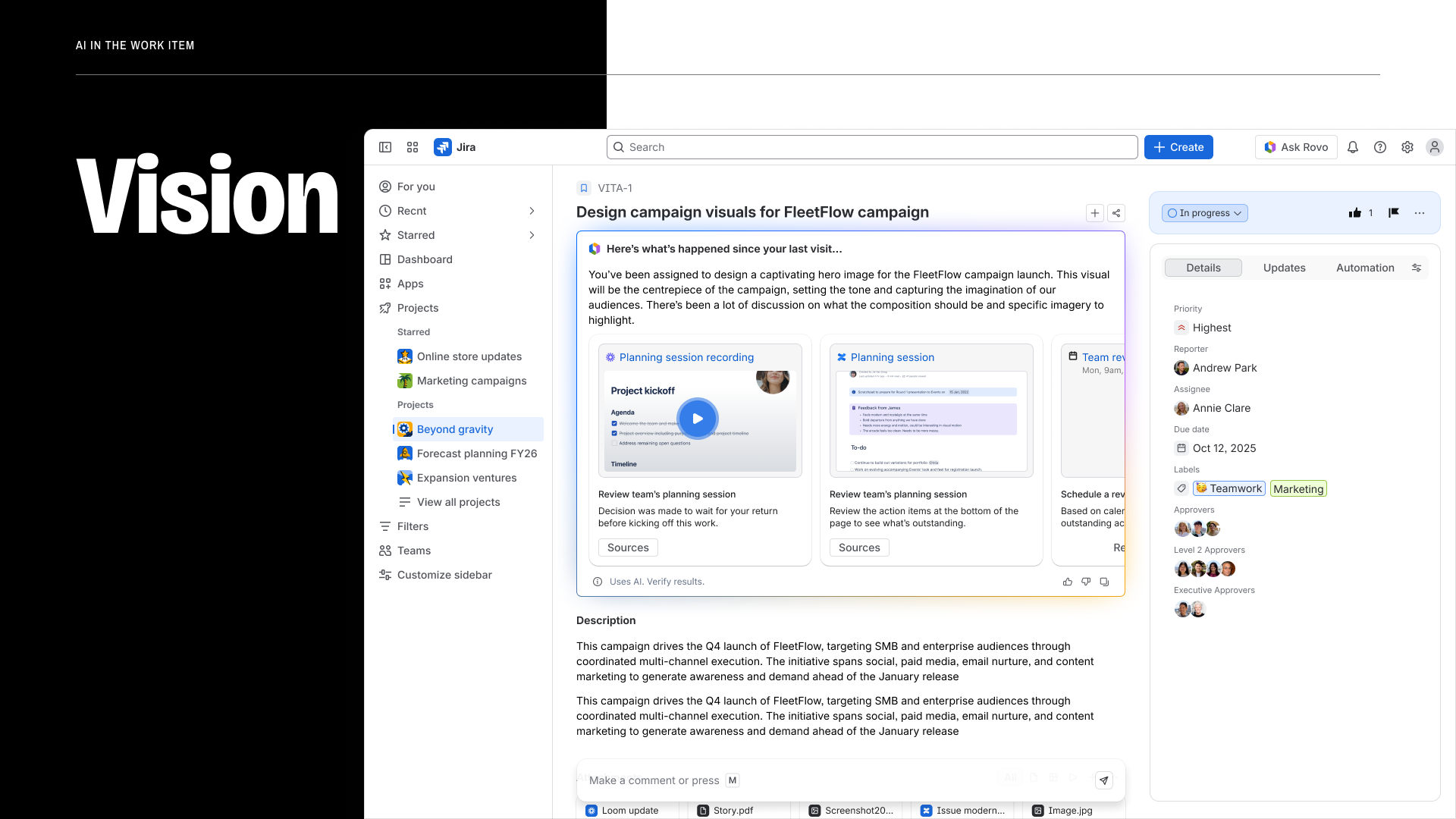The height and width of the screenshot is (819, 1456).
Task: Open the settings gear icon
Action: tap(1407, 147)
